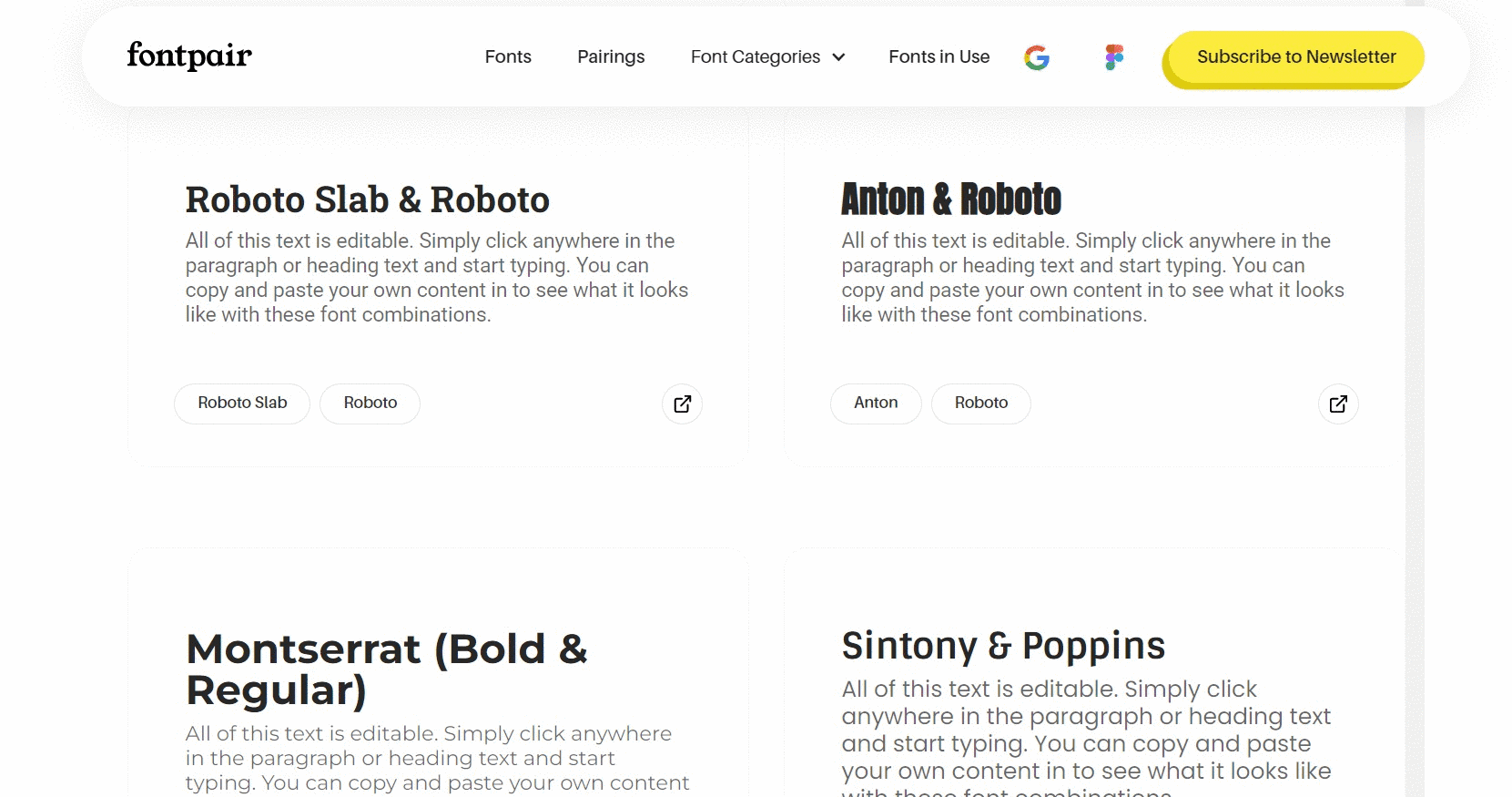This screenshot has width=1512, height=797.
Task: Select the Roboto Slab font tag
Action: tap(242, 404)
